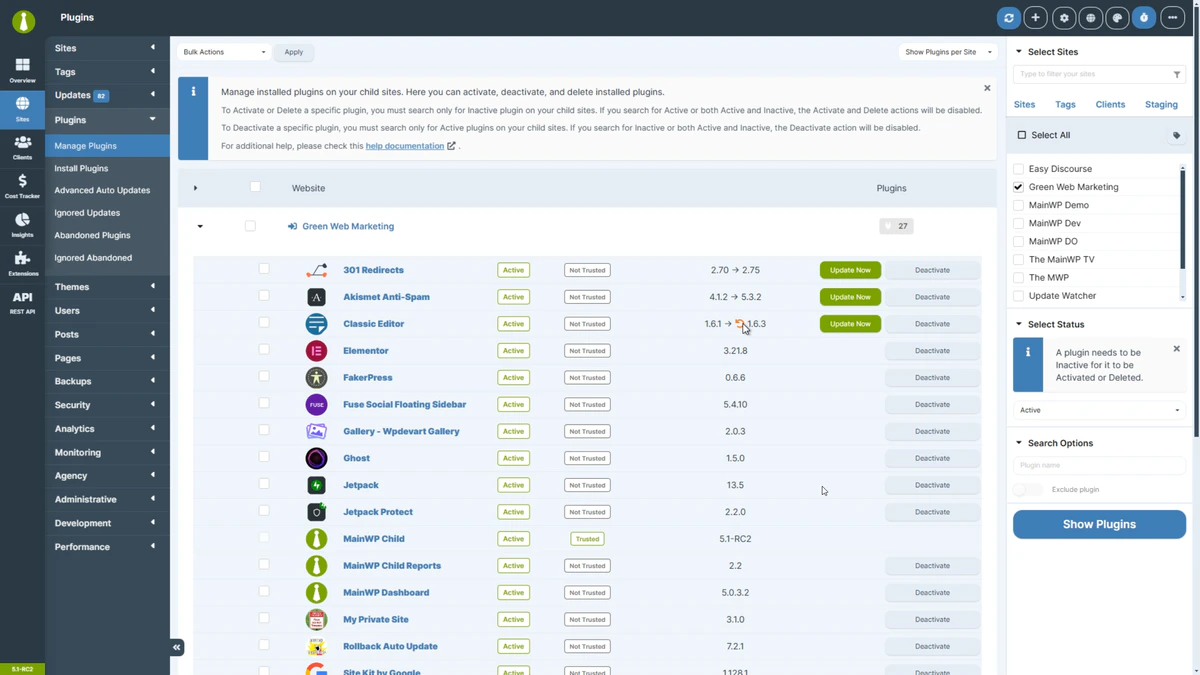The height and width of the screenshot is (675, 1200).
Task: Open Clients in the left icon bar
Action: [22, 148]
